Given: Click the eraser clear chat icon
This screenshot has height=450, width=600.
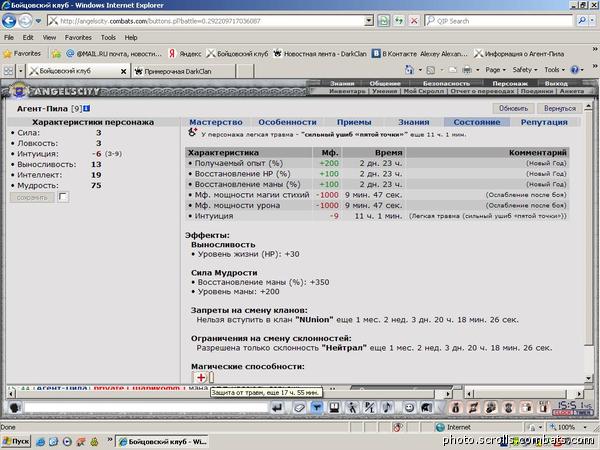Looking at the screenshot, I should 299,408.
